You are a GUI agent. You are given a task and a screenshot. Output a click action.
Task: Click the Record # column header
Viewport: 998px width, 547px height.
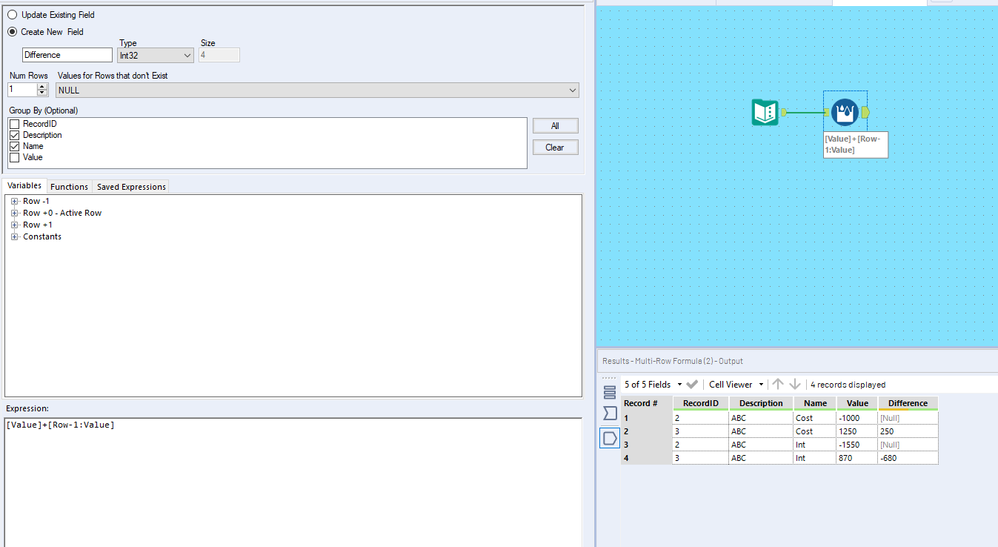tap(647, 403)
